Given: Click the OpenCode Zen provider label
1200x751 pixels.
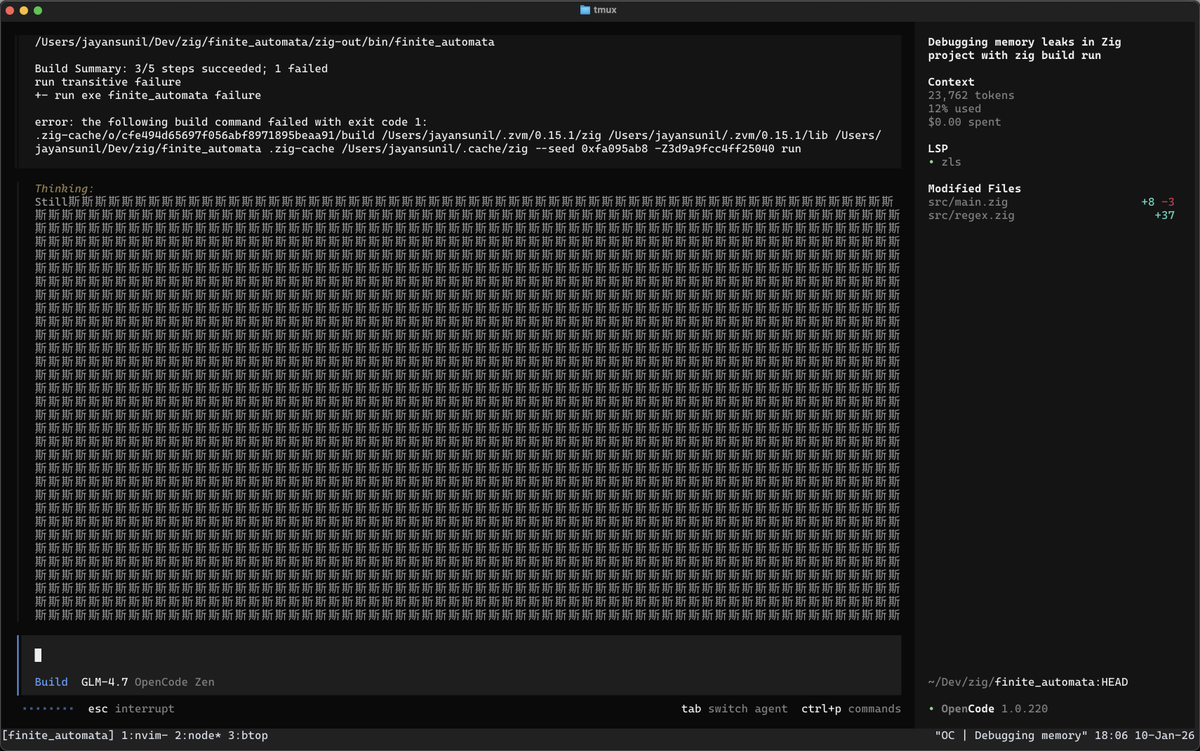Looking at the screenshot, I should pos(174,682).
